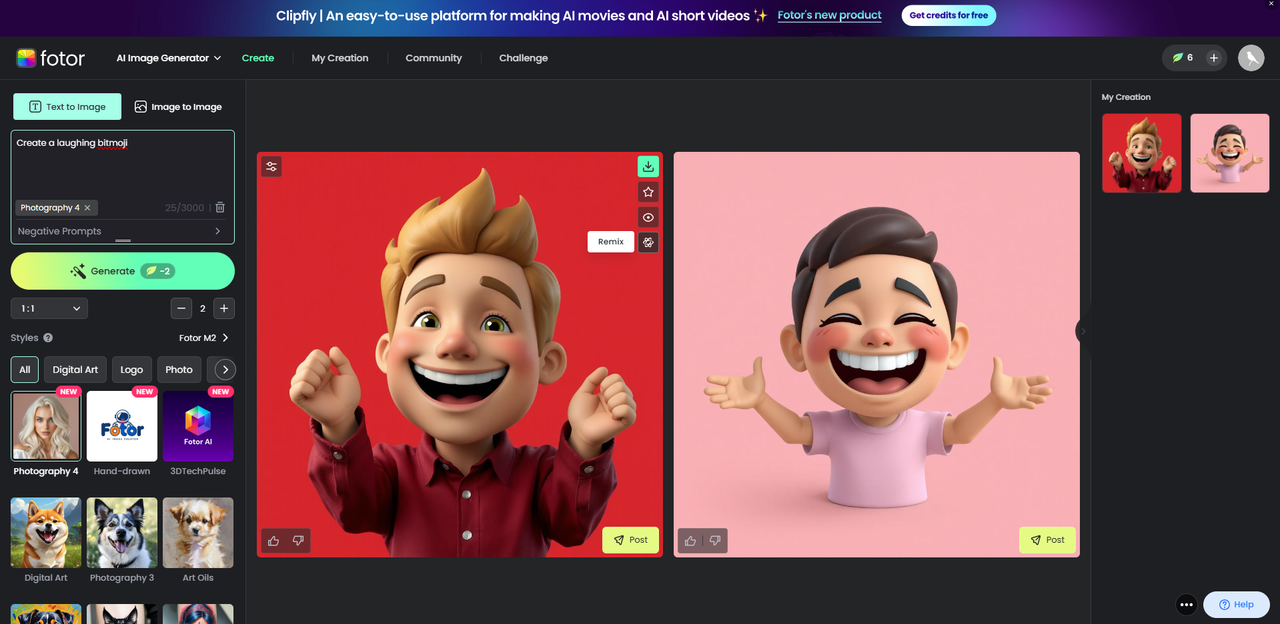This screenshot has width=1280, height=624.
Task: Remove the Photography 4 tag
Action: [88, 208]
